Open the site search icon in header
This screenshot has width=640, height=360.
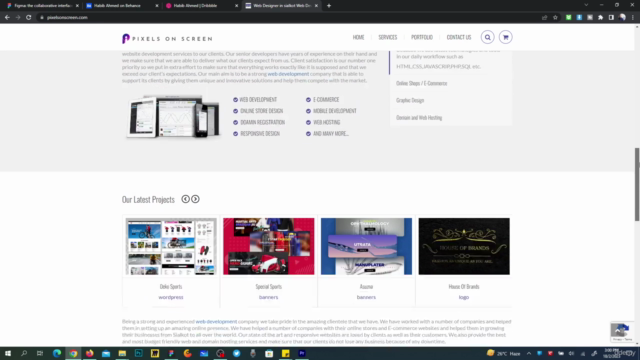pyautogui.click(x=487, y=37)
